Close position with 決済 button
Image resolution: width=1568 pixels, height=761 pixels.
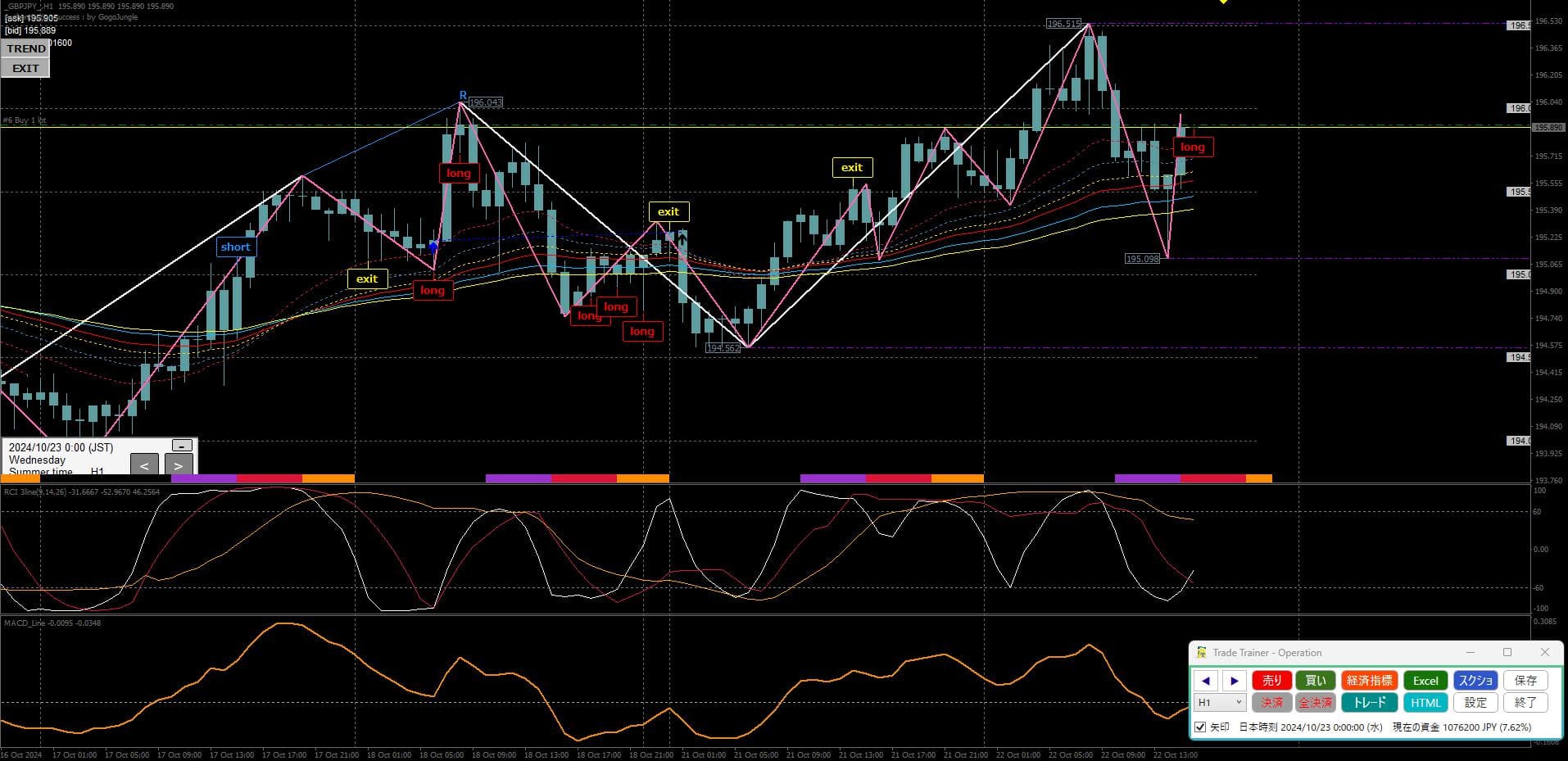tap(1271, 703)
